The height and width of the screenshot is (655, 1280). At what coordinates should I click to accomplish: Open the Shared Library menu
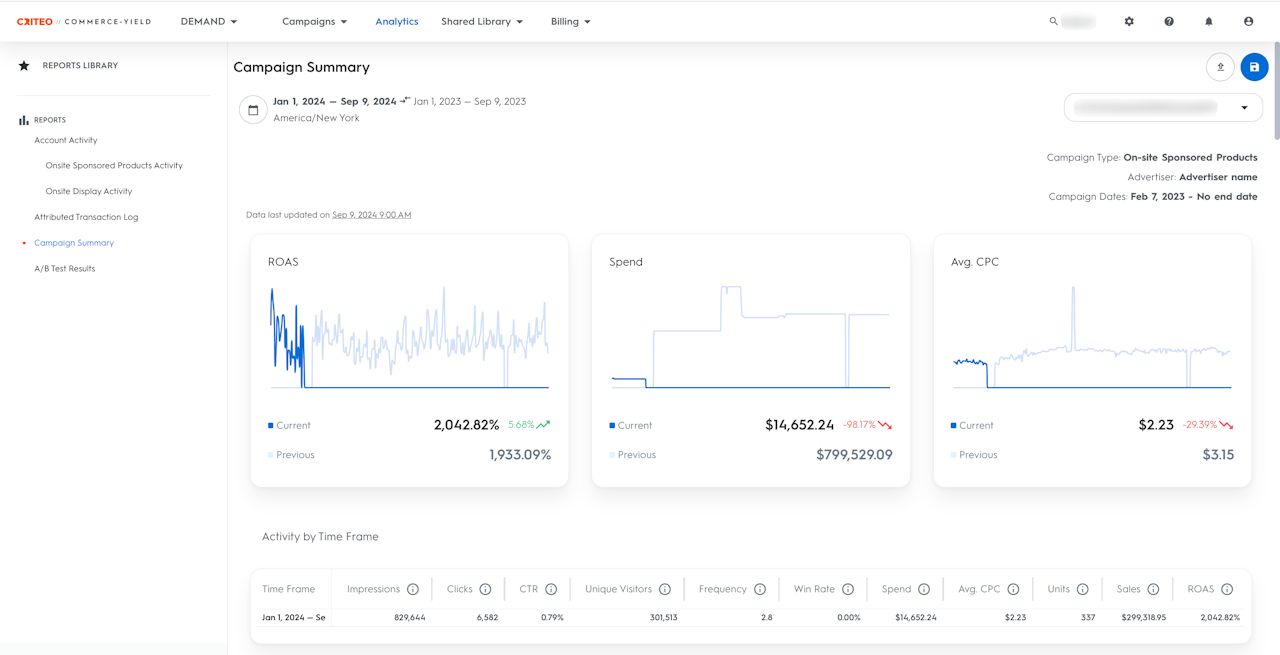tap(481, 21)
